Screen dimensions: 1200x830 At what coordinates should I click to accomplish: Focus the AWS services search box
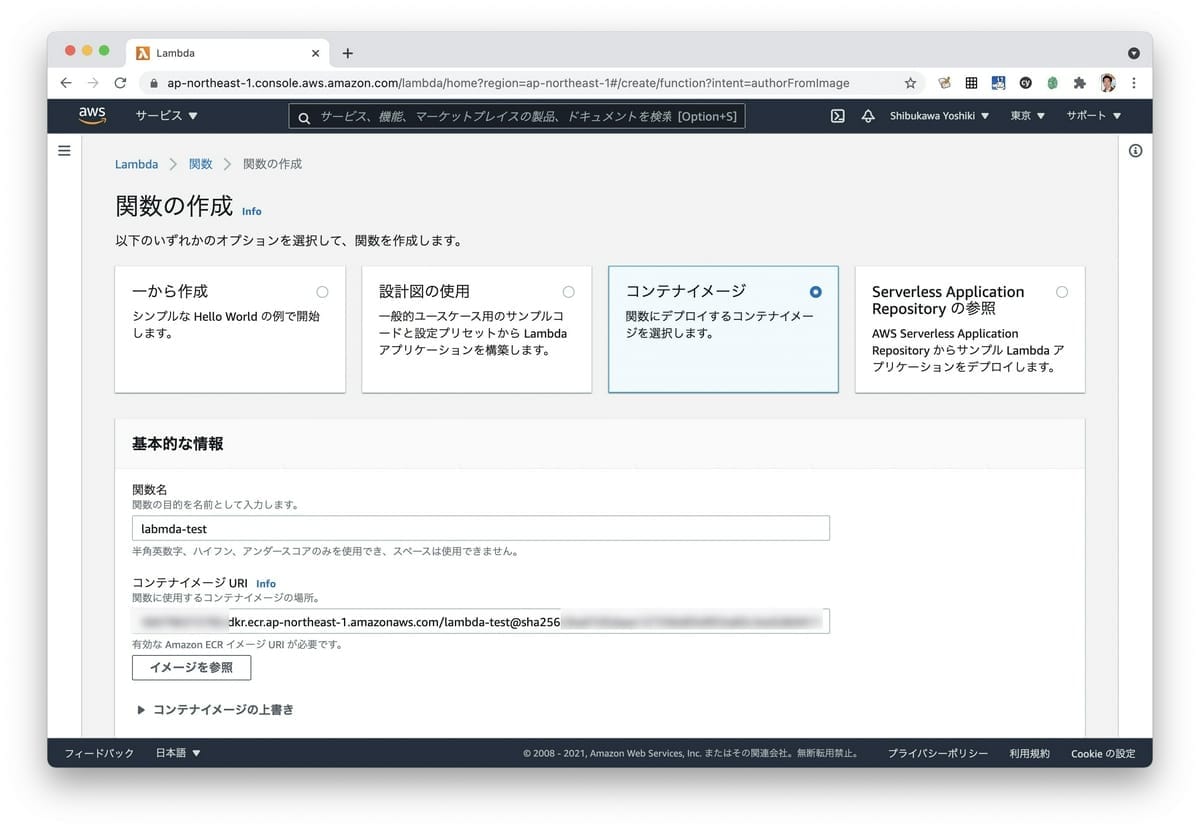point(517,117)
